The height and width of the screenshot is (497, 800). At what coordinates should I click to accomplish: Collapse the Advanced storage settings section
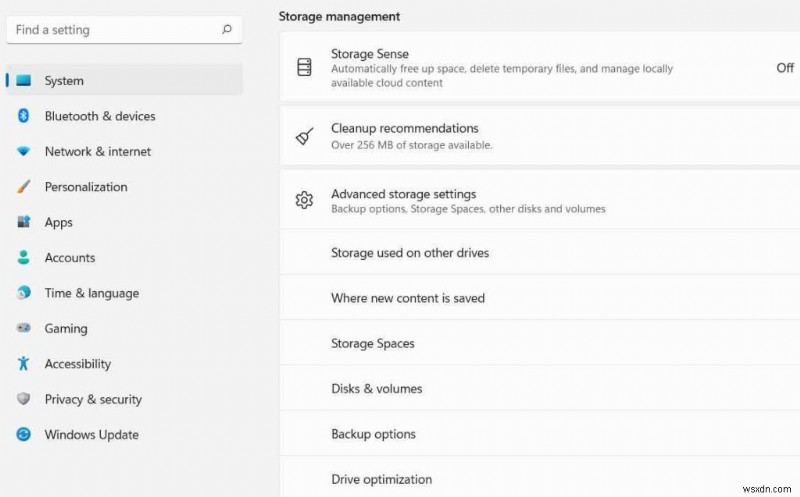[x=540, y=201]
